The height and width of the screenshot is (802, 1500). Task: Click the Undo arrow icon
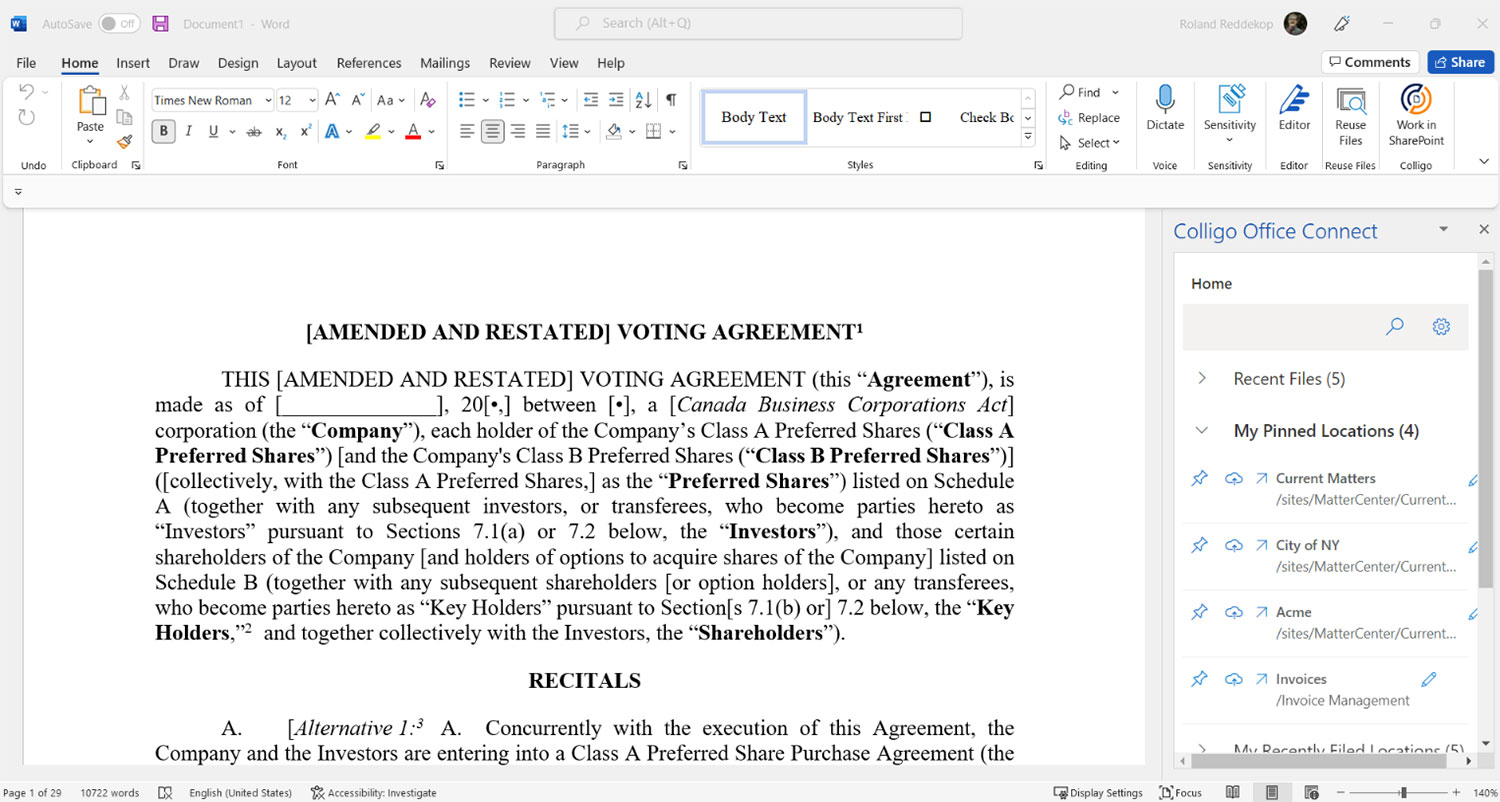pyautogui.click(x=27, y=92)
